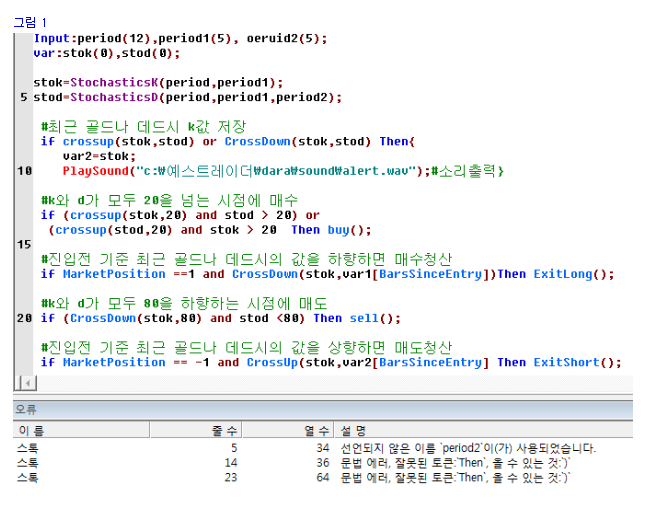Place cursor on the Input:period(12) line
This screenshot has height=513, width=652.
click(180, 38)
